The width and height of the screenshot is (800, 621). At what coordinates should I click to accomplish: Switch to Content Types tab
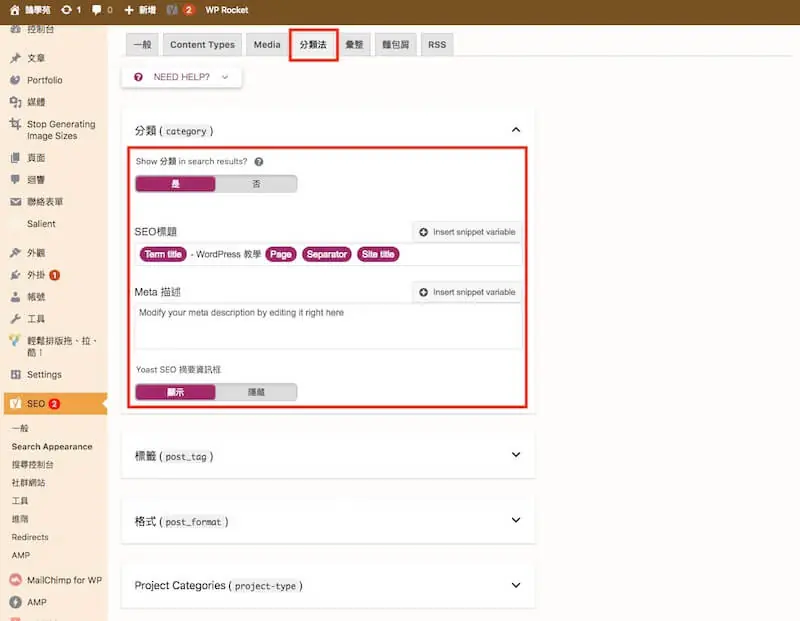(203, 44)
